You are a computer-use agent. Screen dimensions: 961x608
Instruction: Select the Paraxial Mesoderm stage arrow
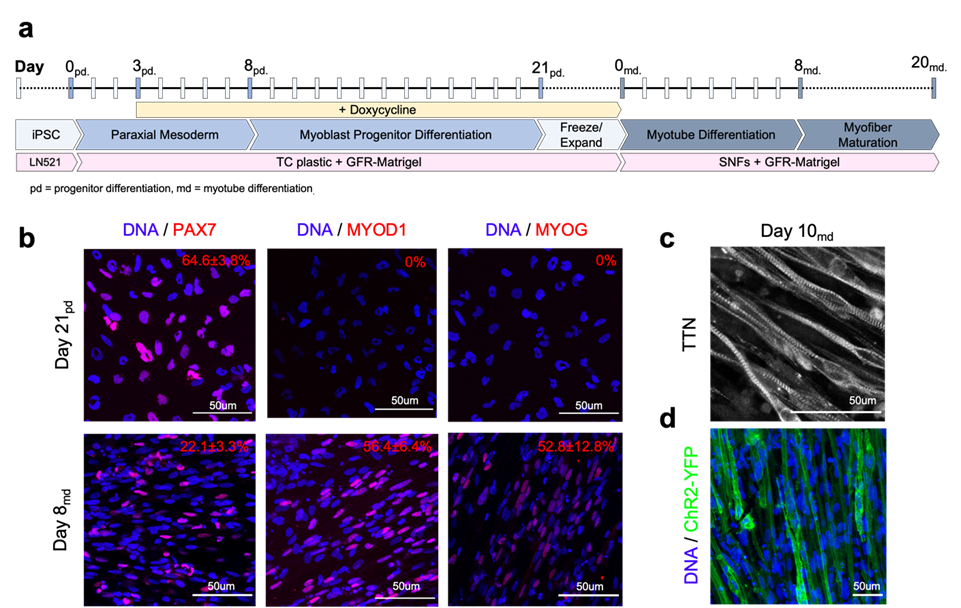tap(162, 135)
